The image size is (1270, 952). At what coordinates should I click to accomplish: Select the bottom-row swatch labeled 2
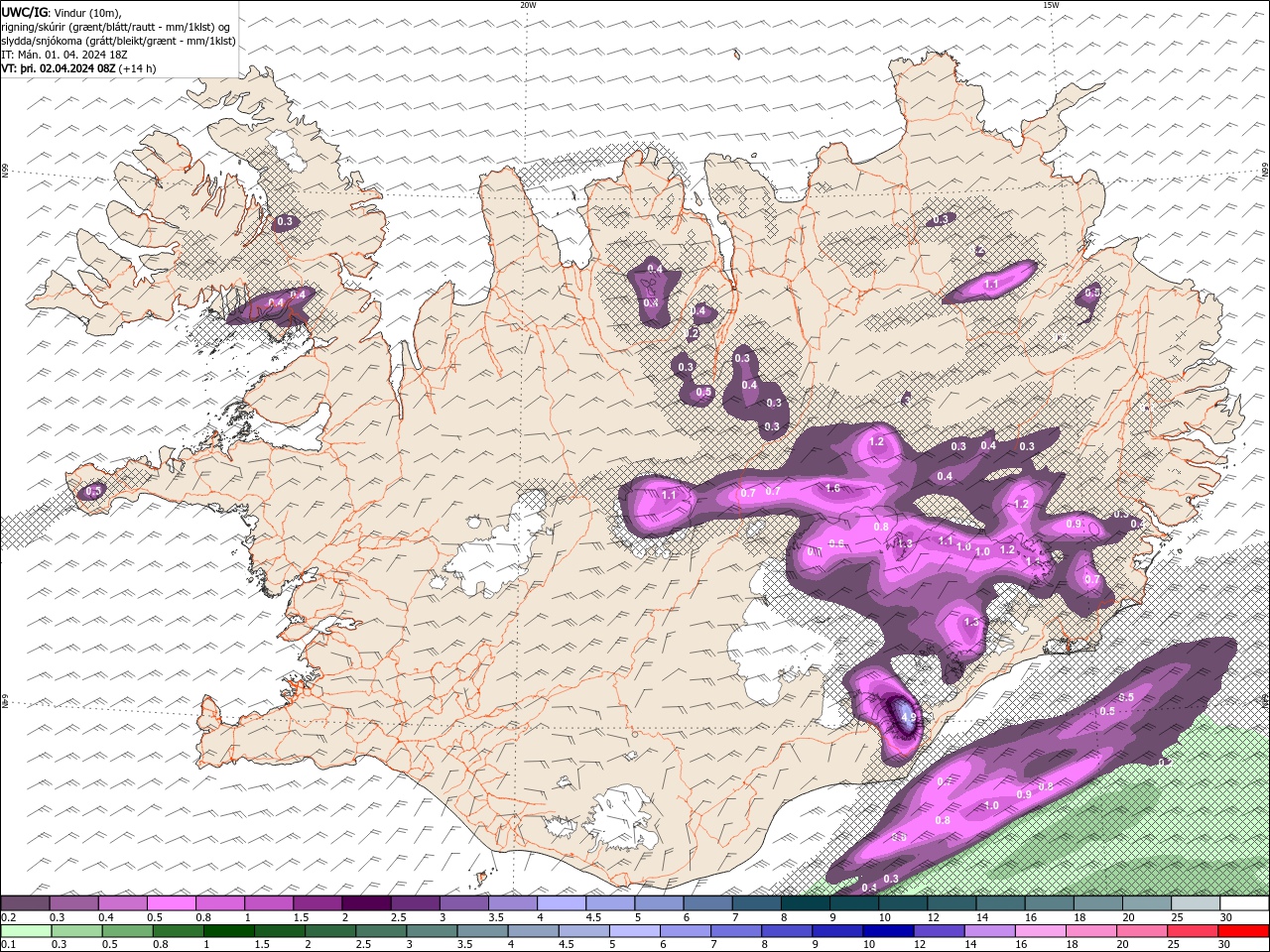(330, 931)
